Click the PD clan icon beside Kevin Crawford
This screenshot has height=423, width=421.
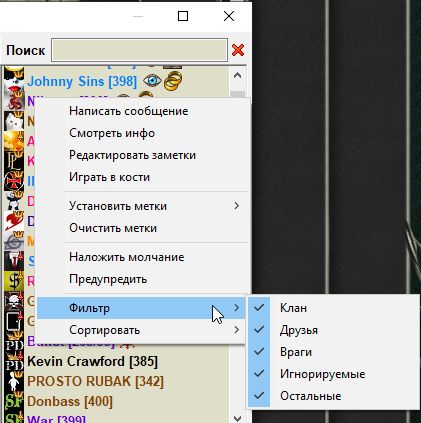14,361
